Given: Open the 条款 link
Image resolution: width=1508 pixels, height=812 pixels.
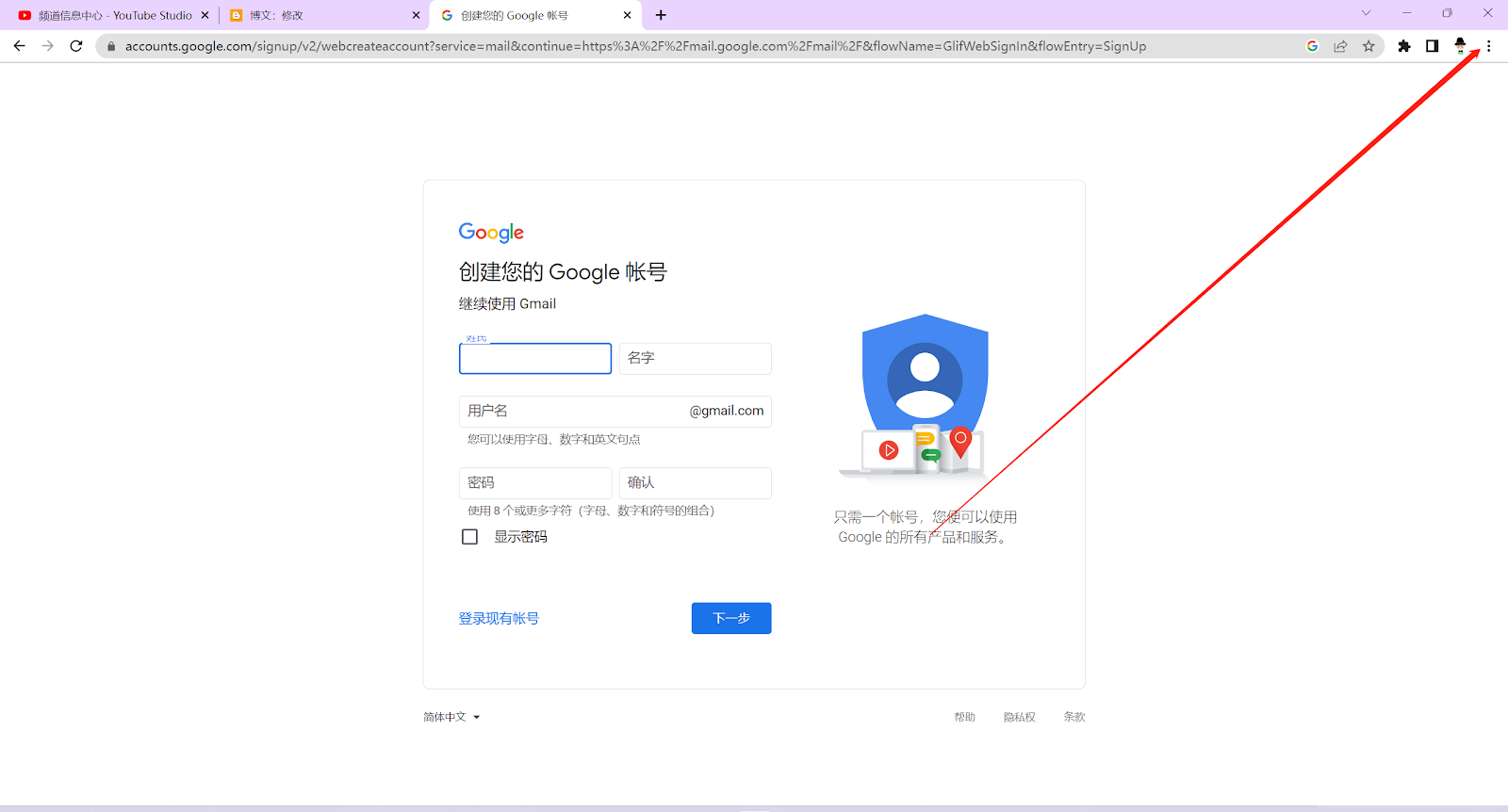Looking at the screenshot, I should (1074, 717).
